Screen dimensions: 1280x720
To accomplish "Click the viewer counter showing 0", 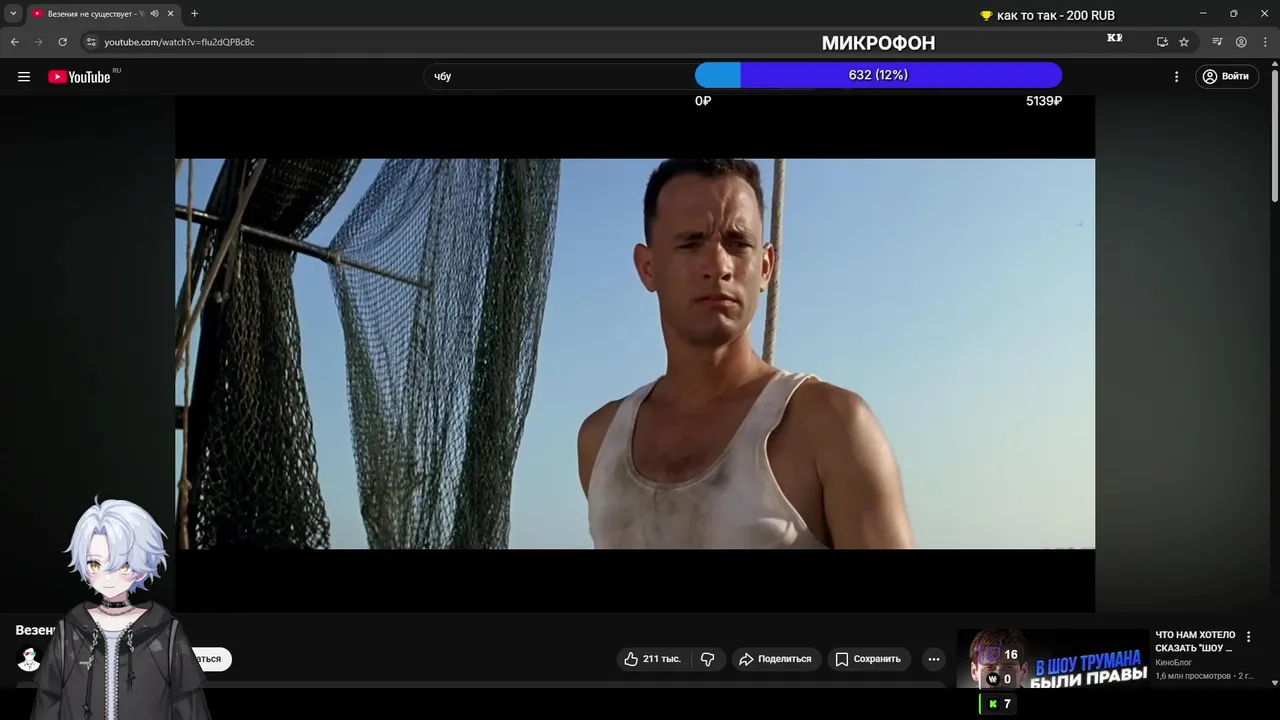I will pyautogui.click(x=999, y=679).
